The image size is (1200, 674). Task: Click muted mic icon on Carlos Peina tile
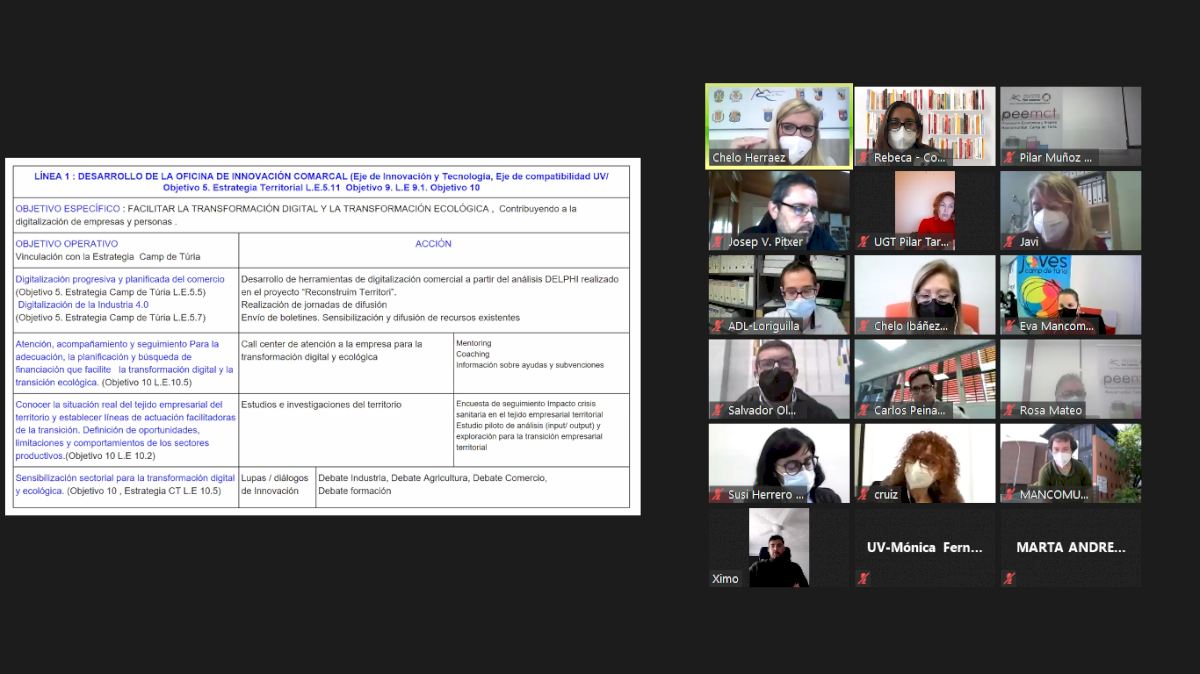tap(864, 410)
